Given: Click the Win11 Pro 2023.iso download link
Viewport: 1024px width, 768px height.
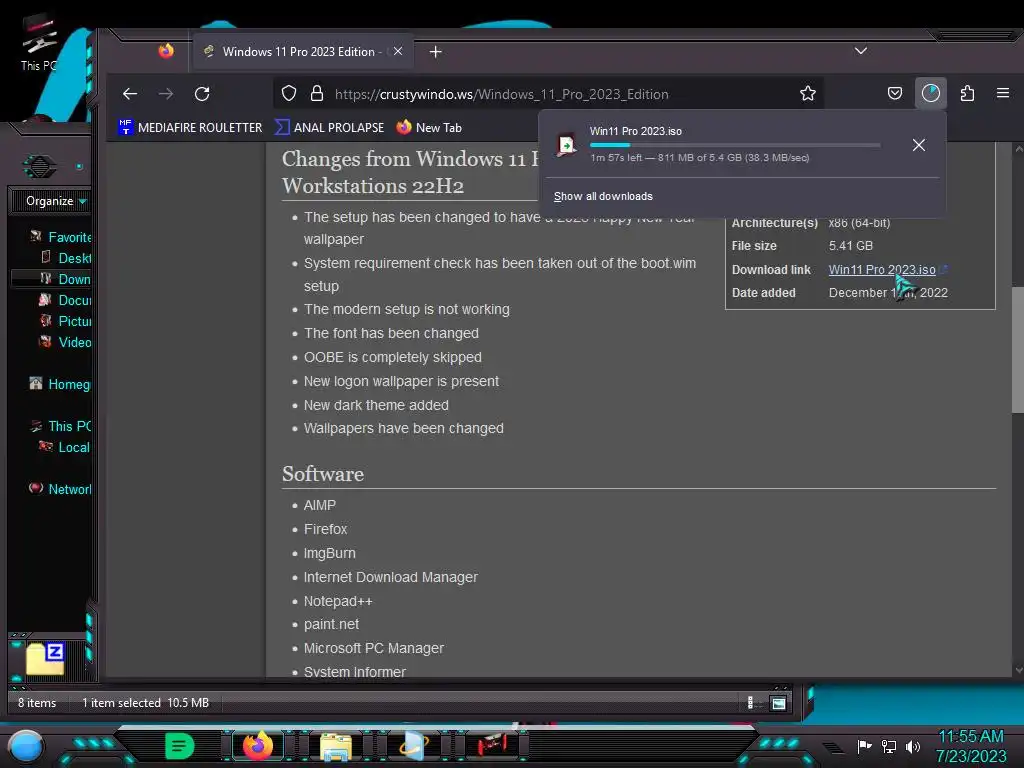Looking at the screenshot, I should pos(882,270).
